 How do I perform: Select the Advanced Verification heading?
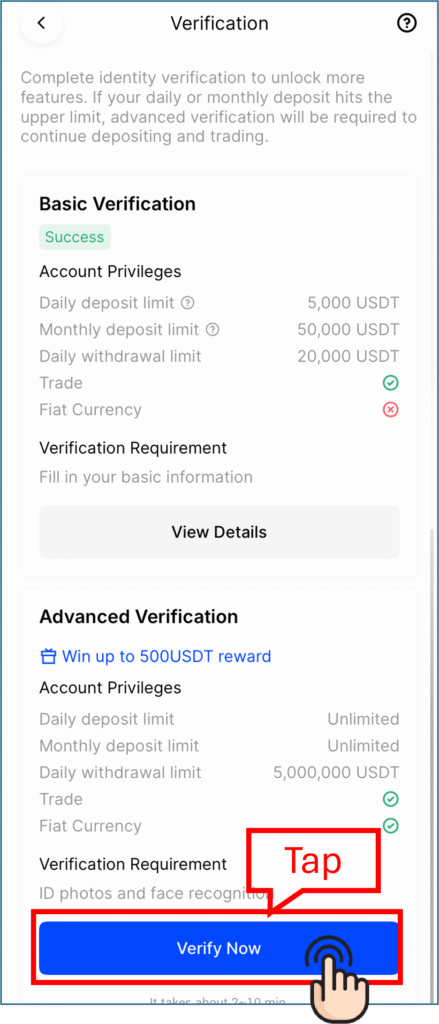point(138,616)
